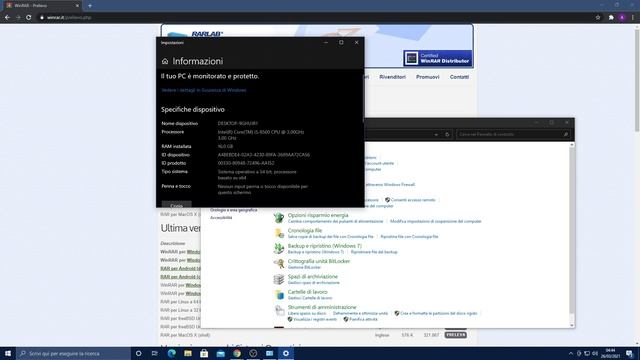640x360 pixels.
Task: Click the home icon beside Informazioni
Action: pyautogui.click(x=165, y=61)
